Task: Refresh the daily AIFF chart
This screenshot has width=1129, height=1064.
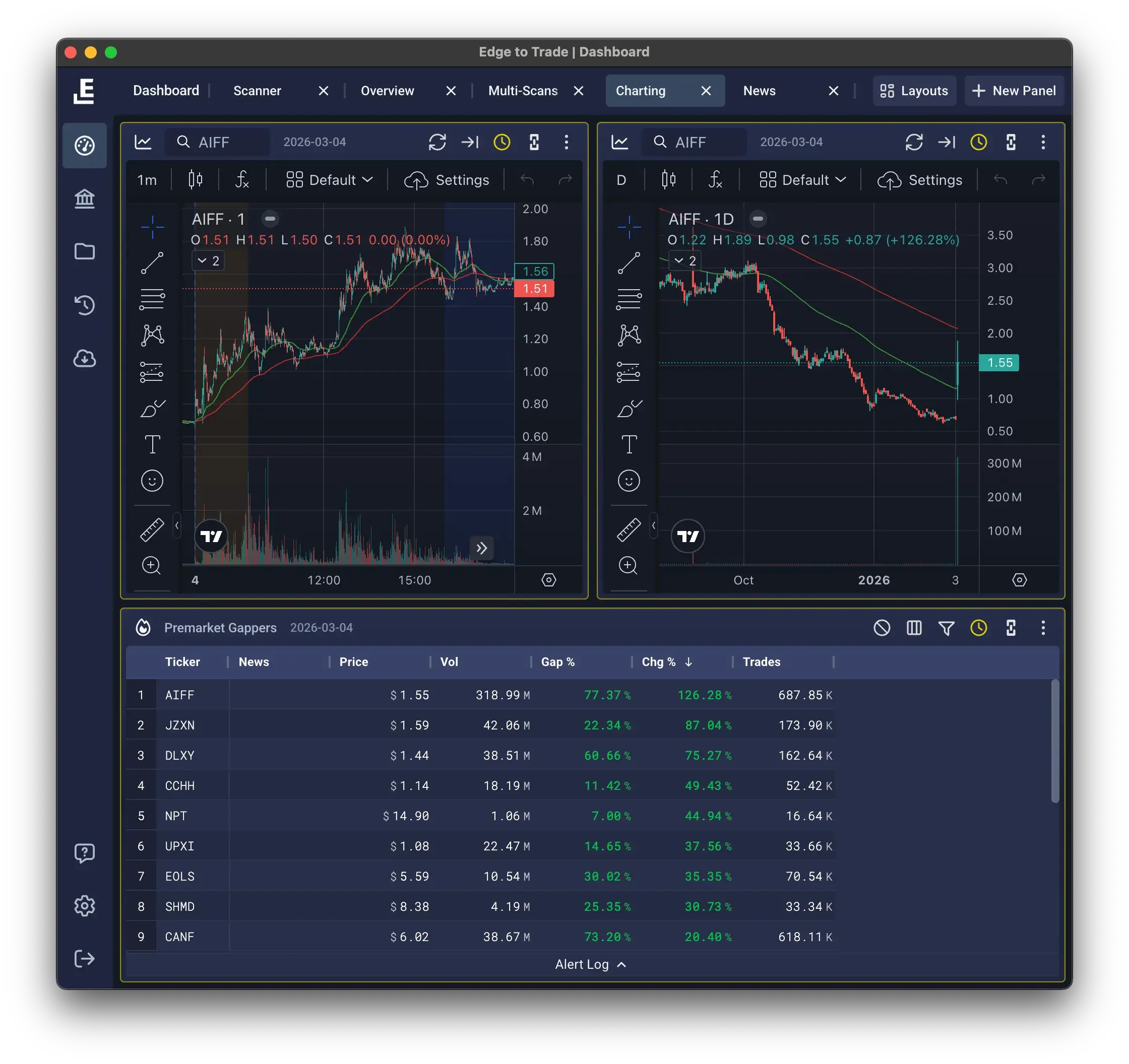Action: pos(914,143)
